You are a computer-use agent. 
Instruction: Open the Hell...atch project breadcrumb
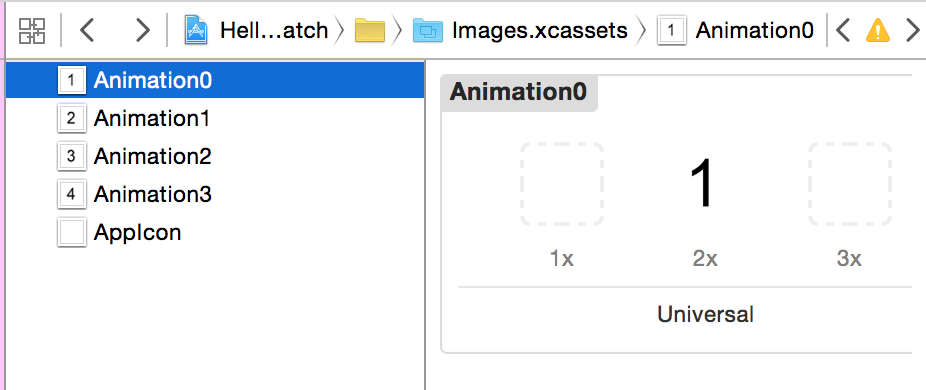274,30
